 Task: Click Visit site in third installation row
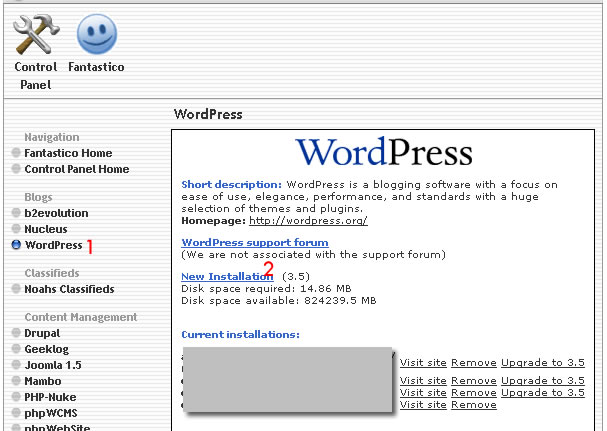[423, 393]
